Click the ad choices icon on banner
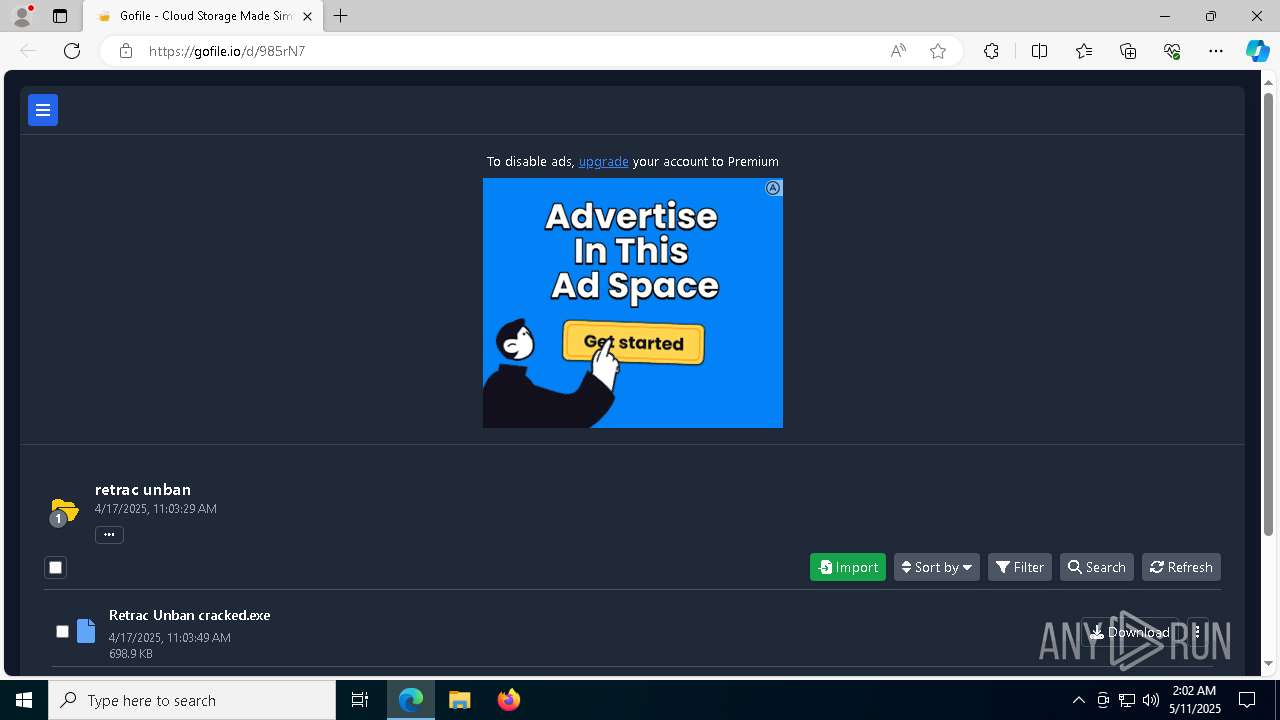 (773, 188)
